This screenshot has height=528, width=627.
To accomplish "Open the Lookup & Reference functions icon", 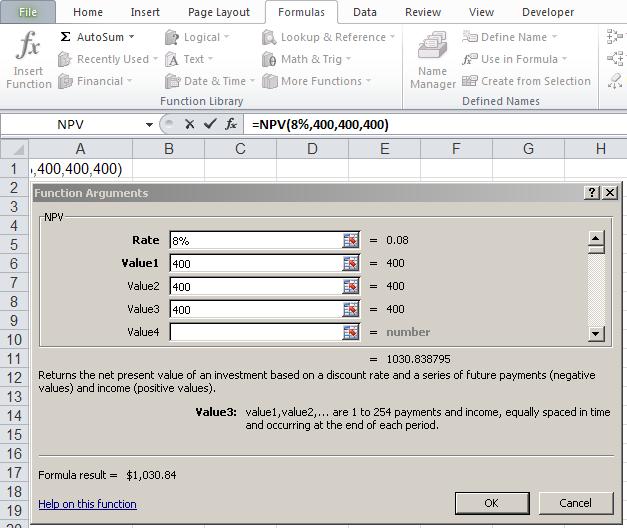I will tap(269, 37).
